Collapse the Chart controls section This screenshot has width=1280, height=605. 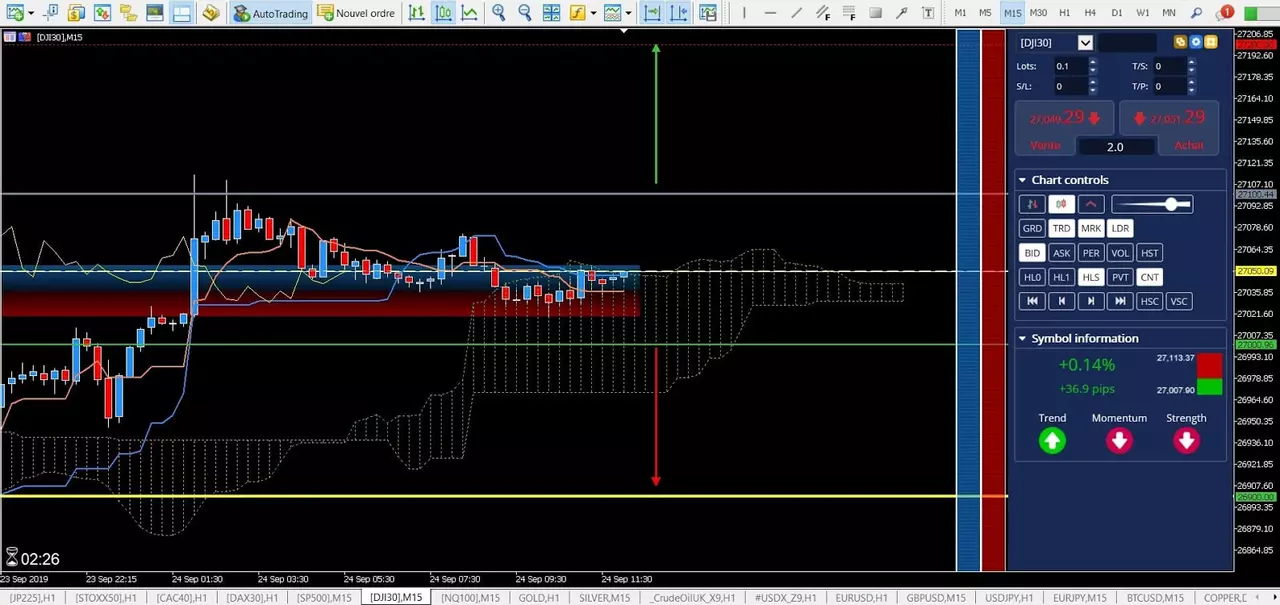tap(1022, 180)
